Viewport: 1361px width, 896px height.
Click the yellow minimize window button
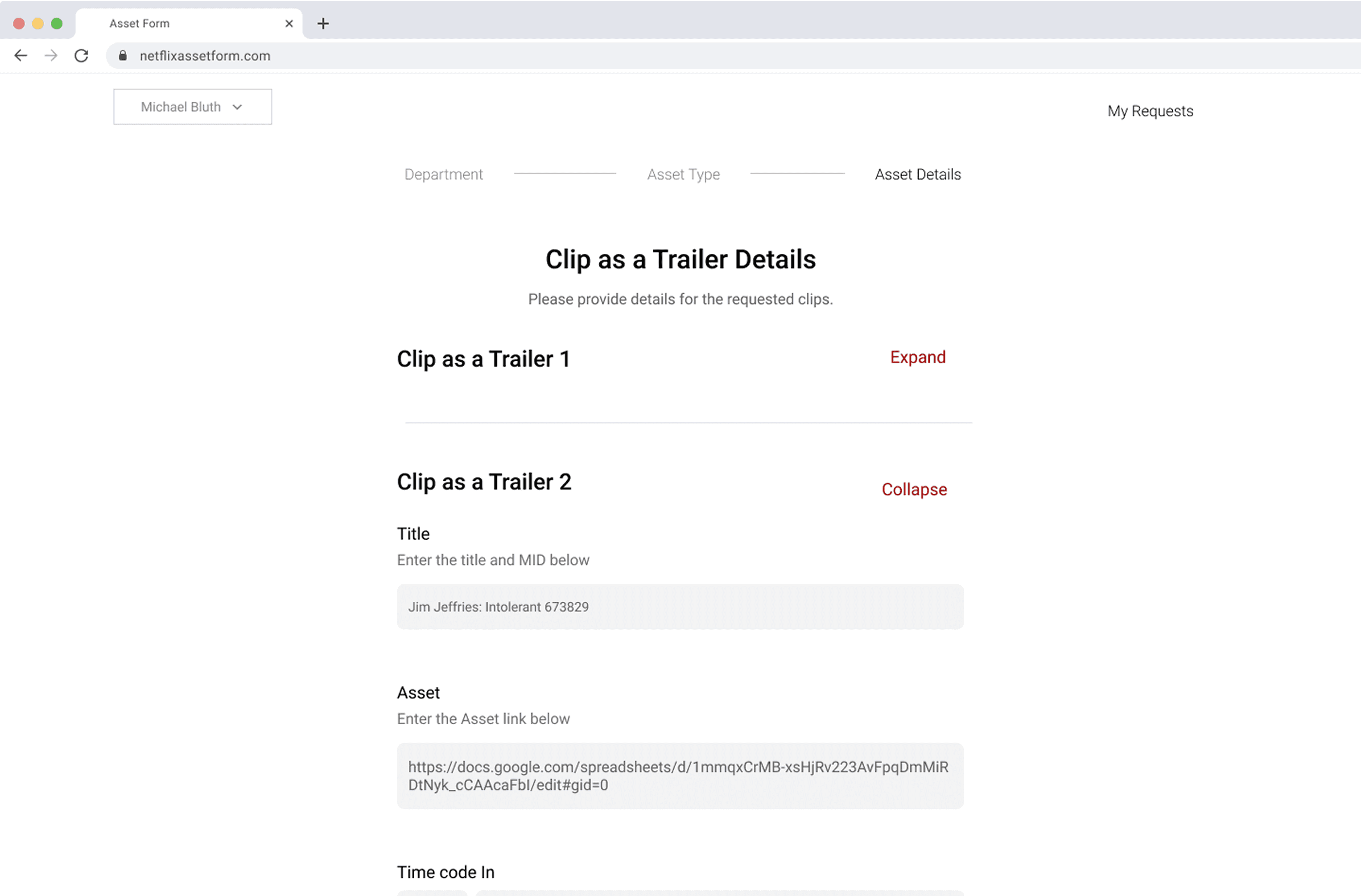pos(38,24)
